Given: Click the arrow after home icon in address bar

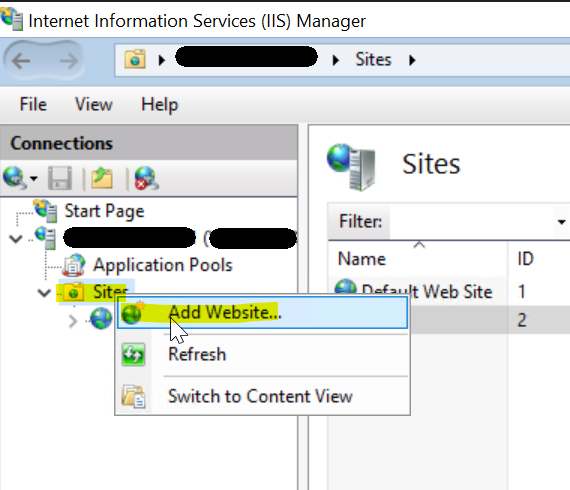Looking at the screenshot, I should [x=162, y=60].
